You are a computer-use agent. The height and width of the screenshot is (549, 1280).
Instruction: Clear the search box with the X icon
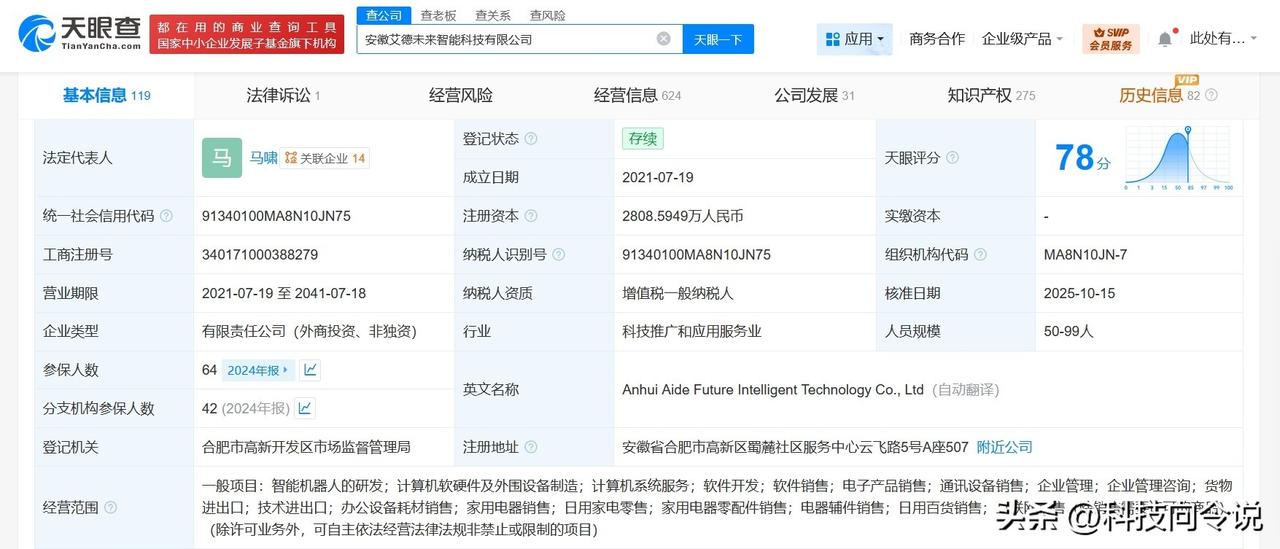click(x=664, y=39)
